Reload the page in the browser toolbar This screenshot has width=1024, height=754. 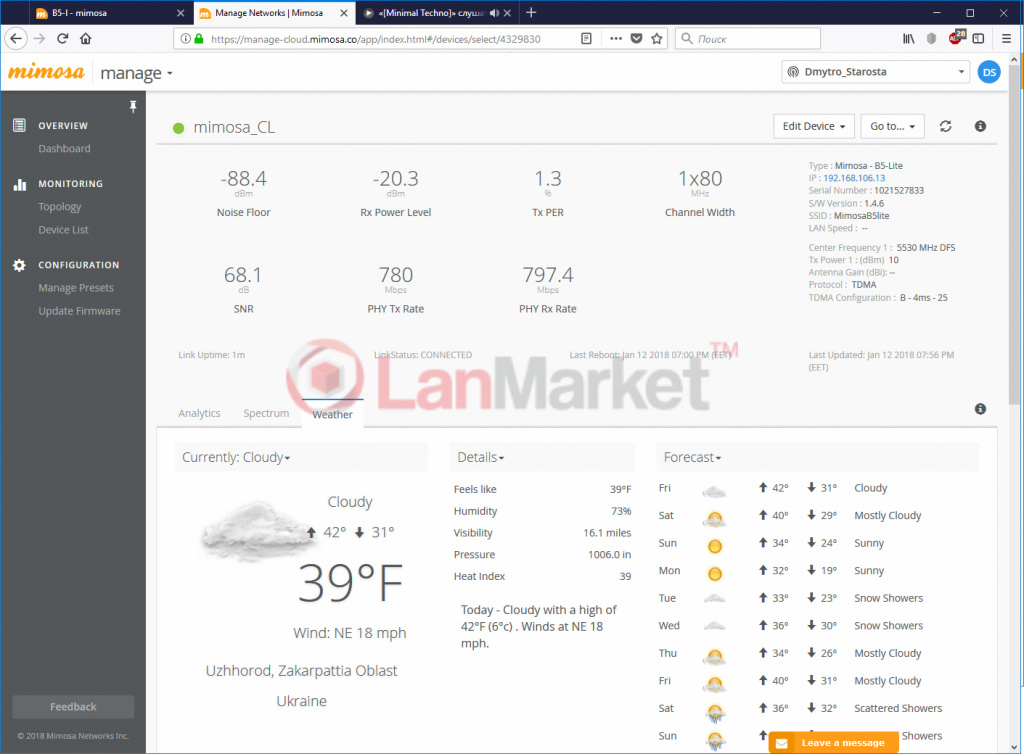(62, 39)
